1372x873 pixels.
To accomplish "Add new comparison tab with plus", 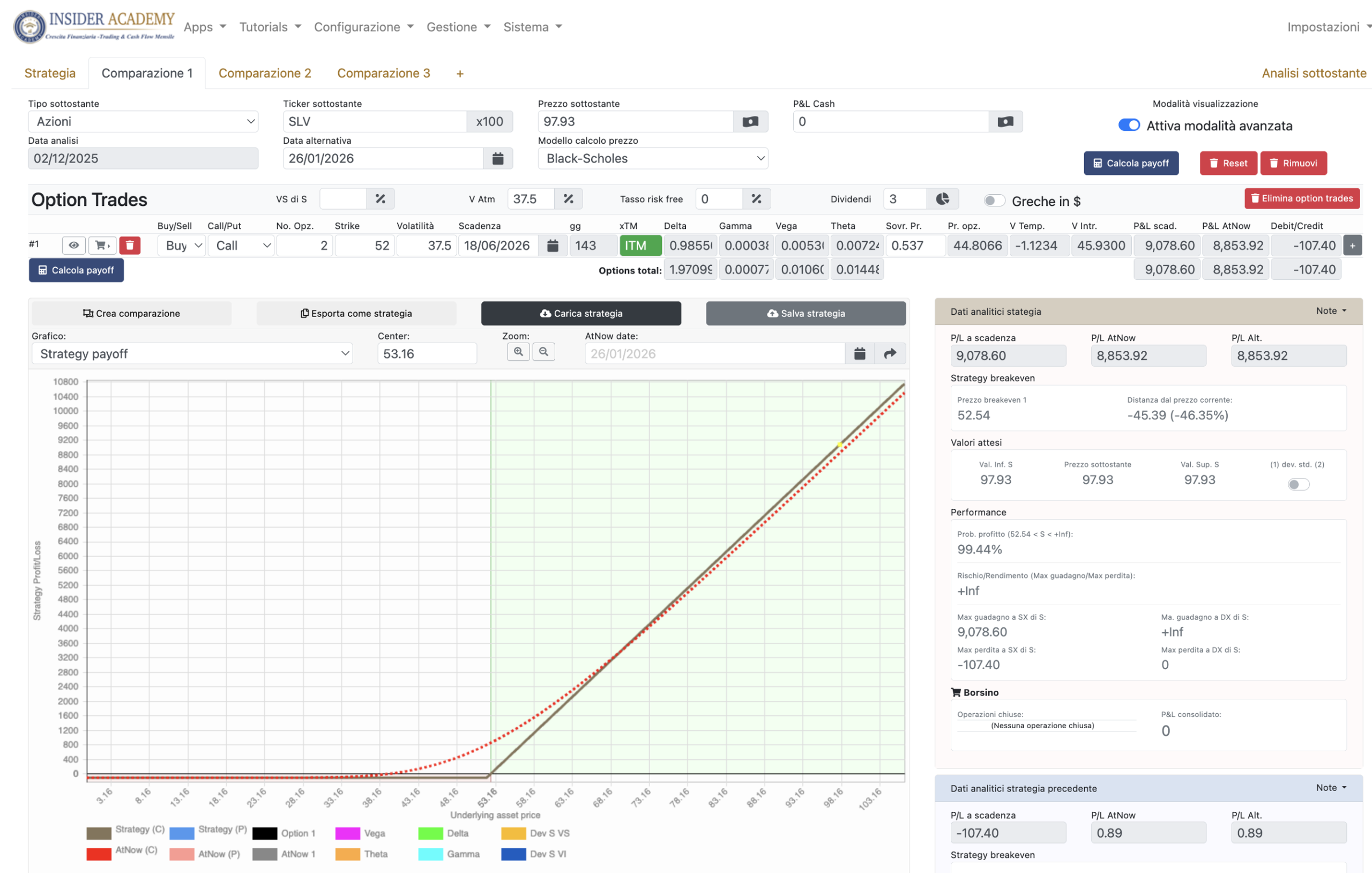I will 460,73.
